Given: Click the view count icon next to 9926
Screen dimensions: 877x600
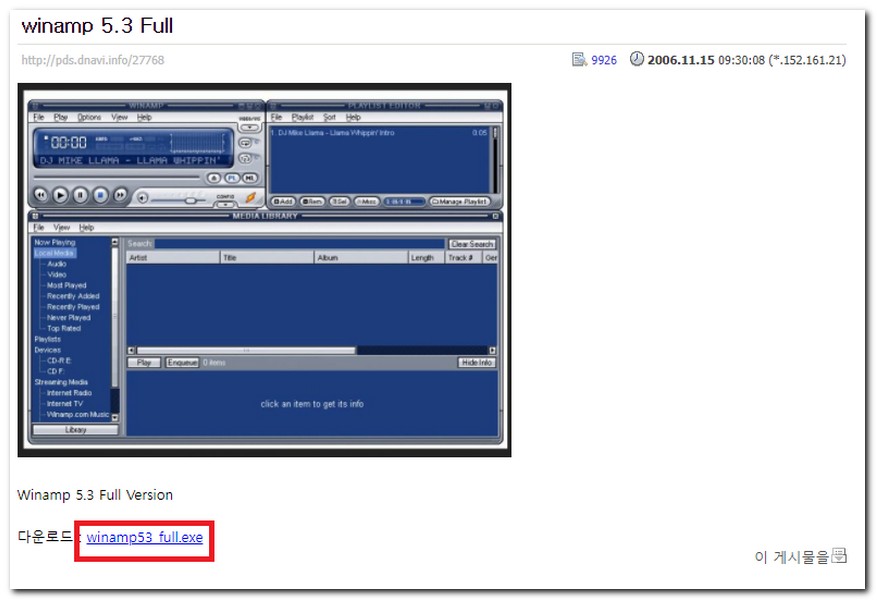Looking at the screenshot, I should point(578,60).
